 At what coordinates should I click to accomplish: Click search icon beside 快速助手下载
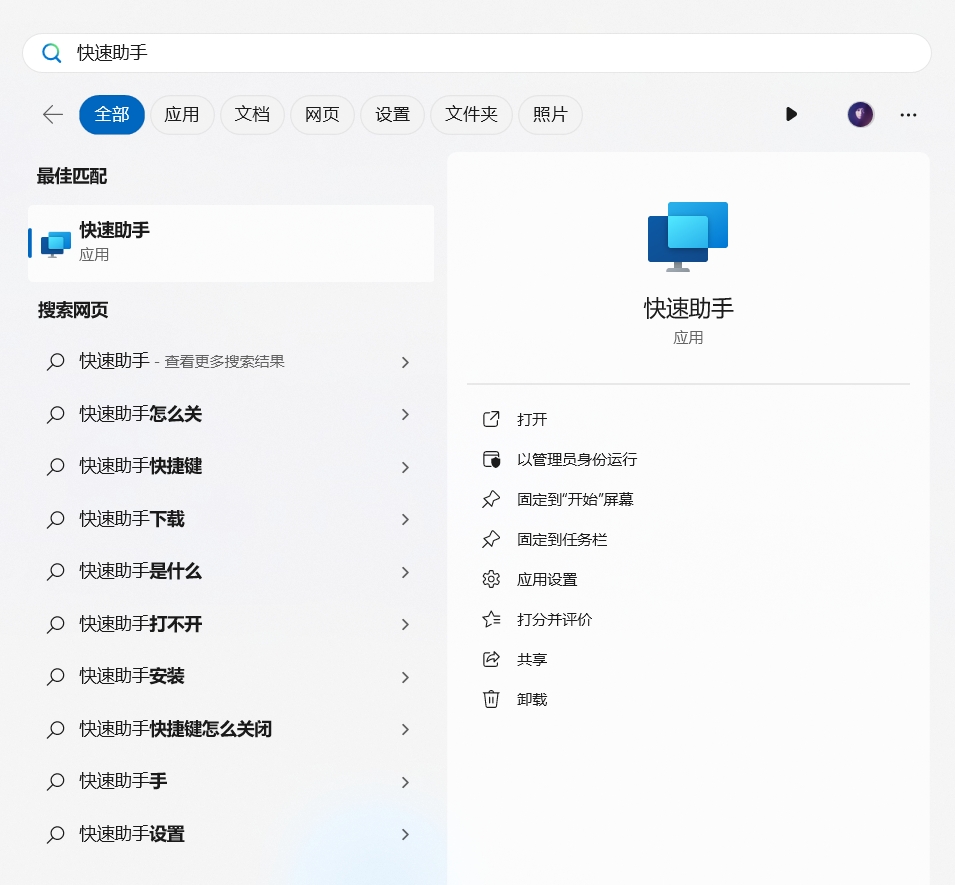point(55,520)
